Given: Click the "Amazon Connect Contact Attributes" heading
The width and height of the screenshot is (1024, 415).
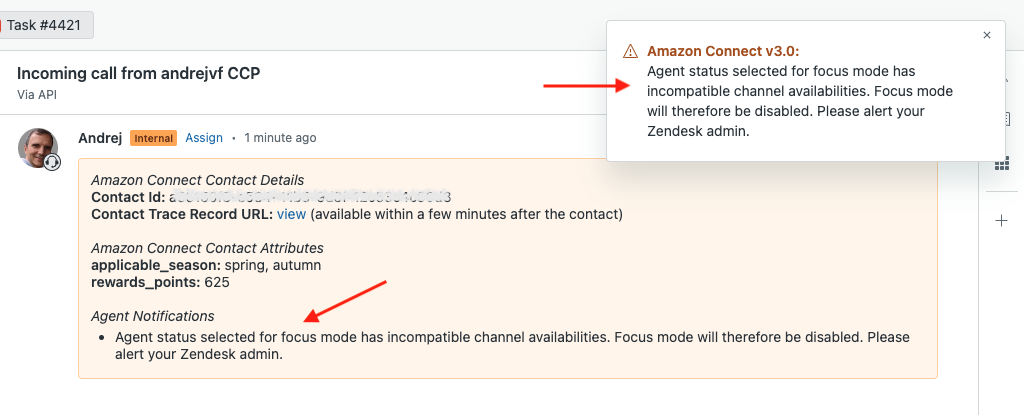Looking at the screenshot, I should tap(207, 248).
